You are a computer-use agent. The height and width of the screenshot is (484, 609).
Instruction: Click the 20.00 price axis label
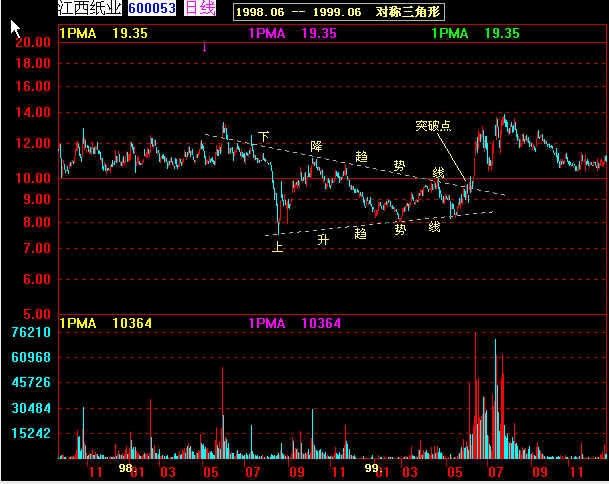33,42
